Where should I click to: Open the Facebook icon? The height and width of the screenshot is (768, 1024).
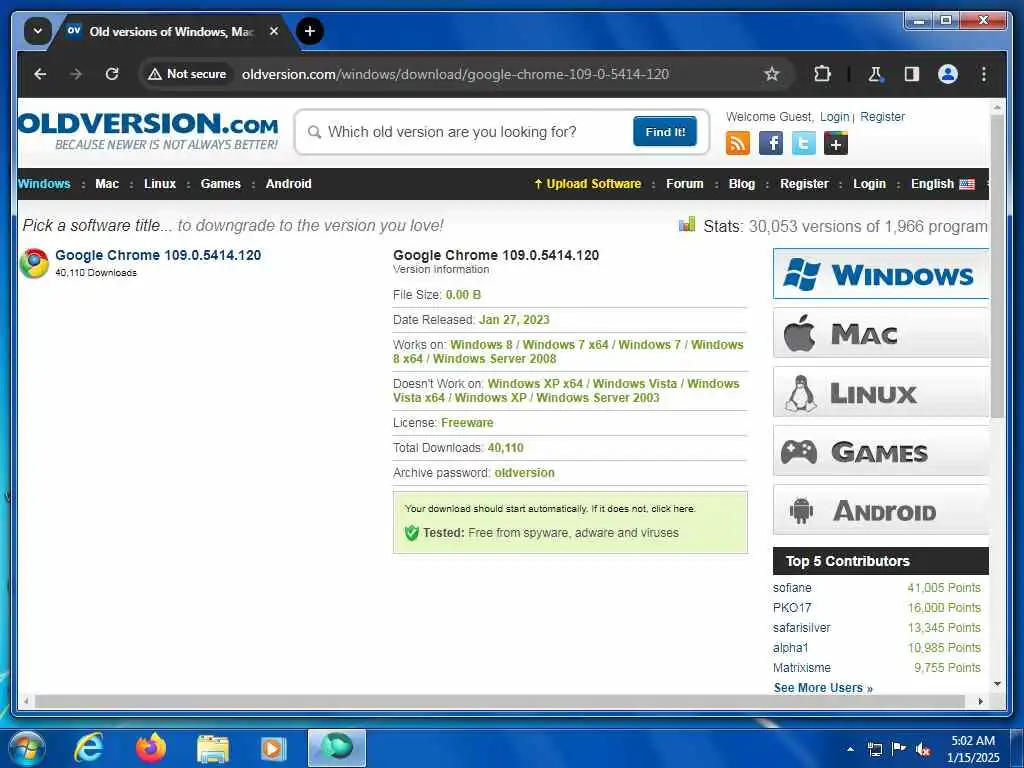771,143
